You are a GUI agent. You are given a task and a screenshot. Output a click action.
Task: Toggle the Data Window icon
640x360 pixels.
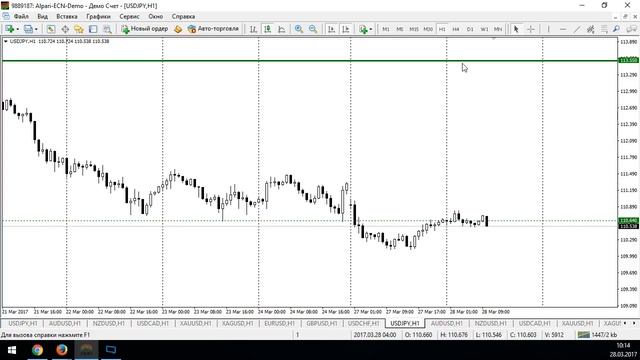(65, 29)
